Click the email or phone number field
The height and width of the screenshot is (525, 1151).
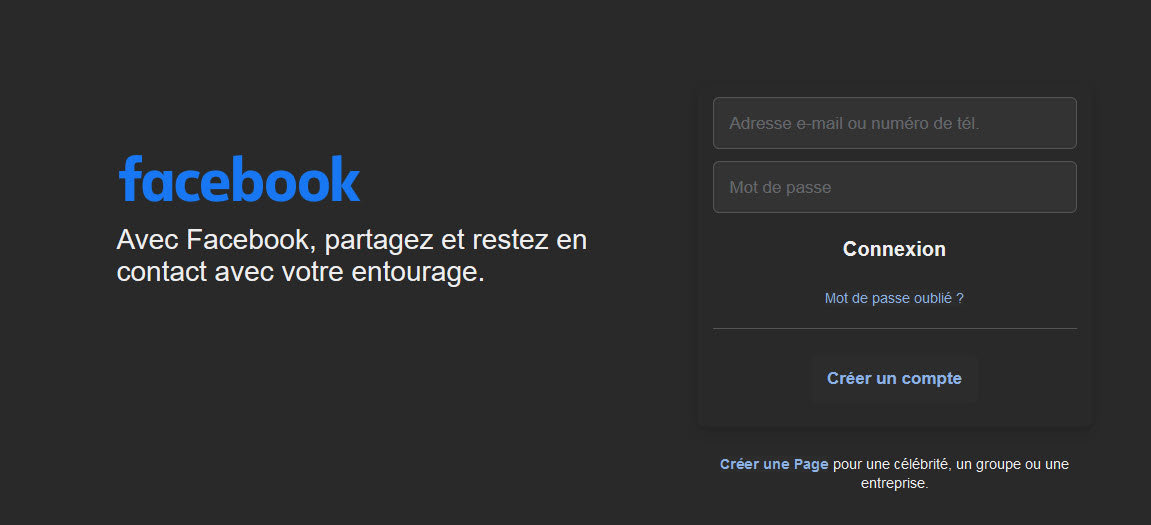coord(894,123)
